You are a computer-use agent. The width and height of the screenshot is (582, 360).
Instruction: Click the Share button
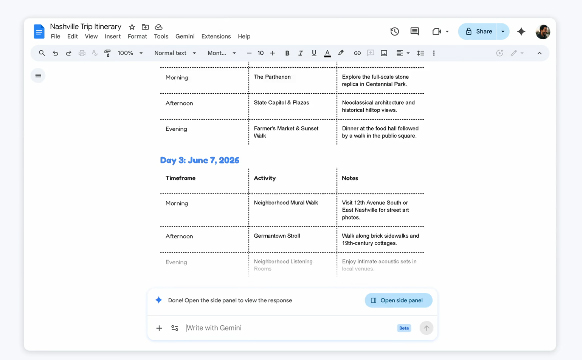click(478, 32)
